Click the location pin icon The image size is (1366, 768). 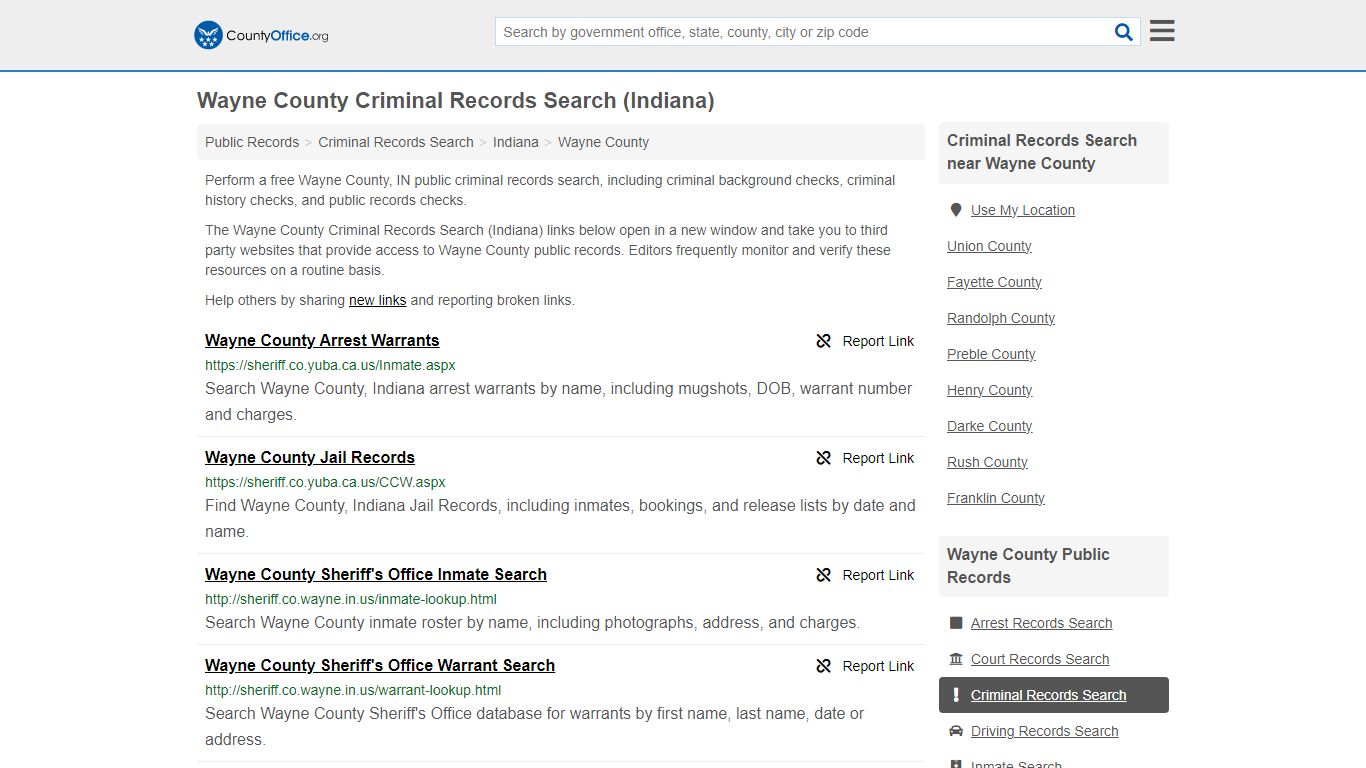click(956, 210)
